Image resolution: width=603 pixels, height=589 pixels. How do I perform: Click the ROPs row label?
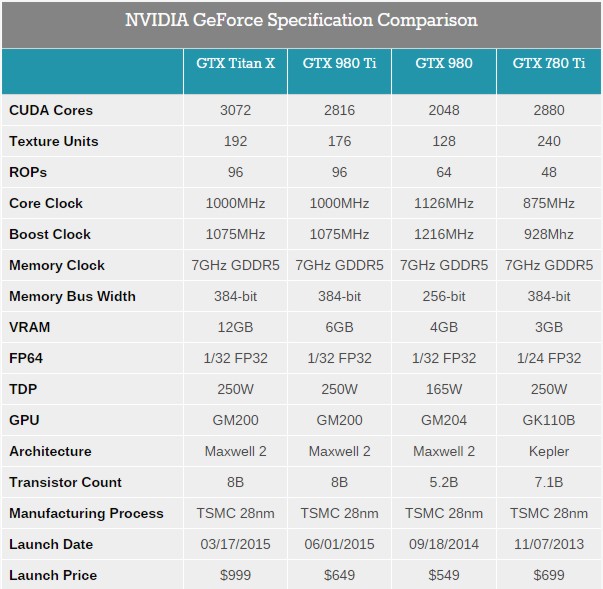coord(28,172)
